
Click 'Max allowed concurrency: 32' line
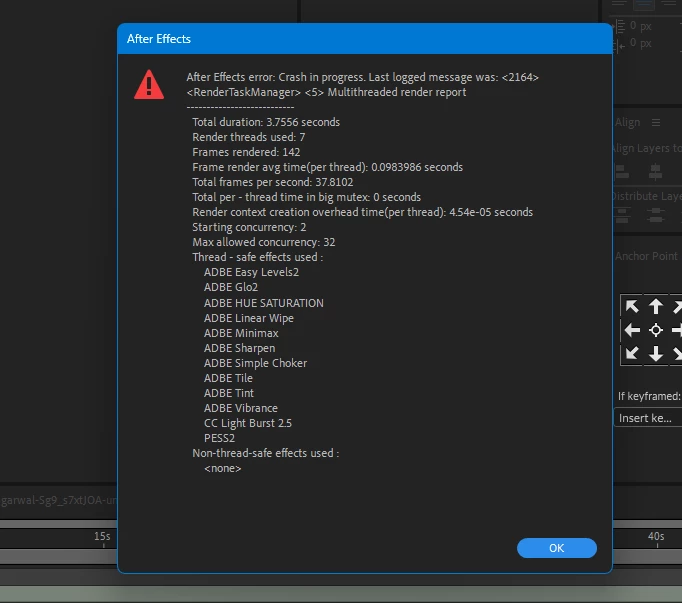point(264,242)
